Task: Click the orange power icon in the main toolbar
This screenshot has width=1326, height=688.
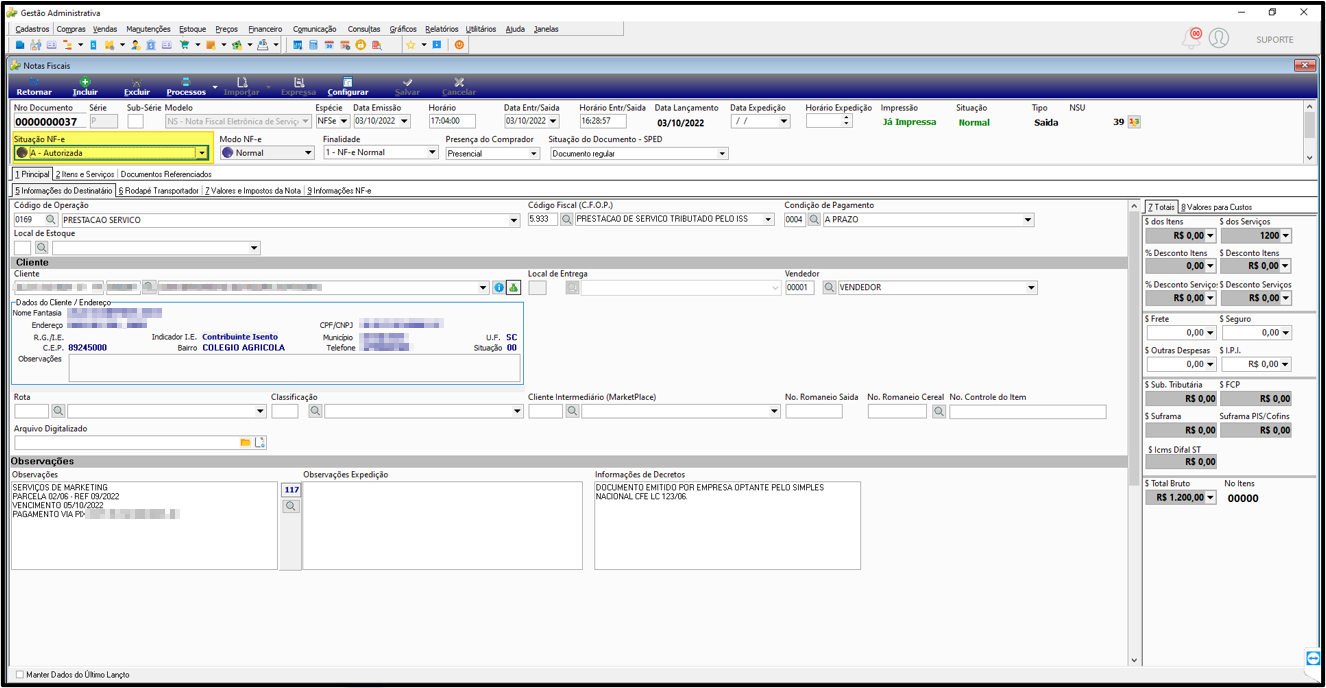Action: coord(459,45)
